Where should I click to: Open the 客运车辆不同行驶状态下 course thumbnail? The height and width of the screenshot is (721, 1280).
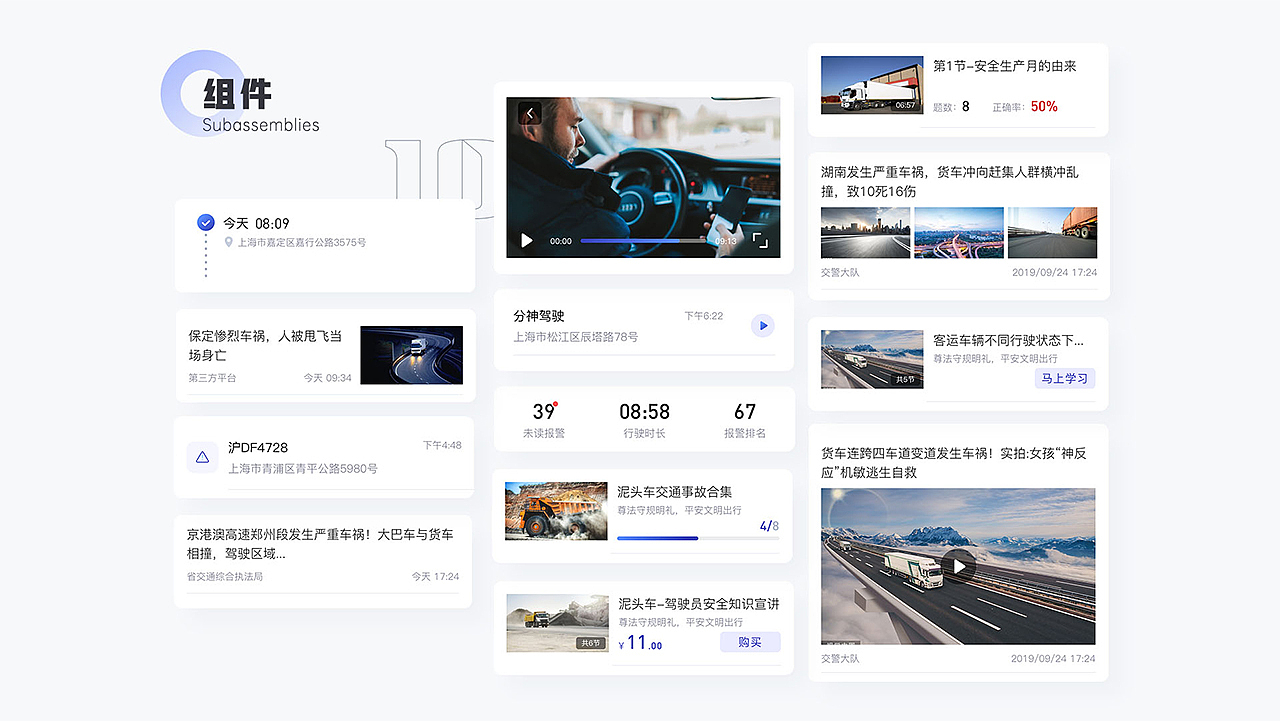coord(872,359)
